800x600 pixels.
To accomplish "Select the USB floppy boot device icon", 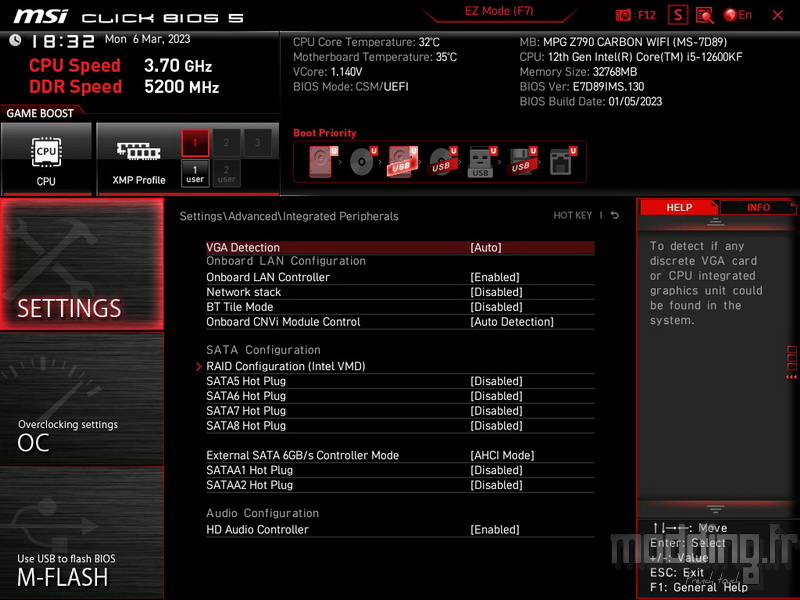I will [521, 162].
